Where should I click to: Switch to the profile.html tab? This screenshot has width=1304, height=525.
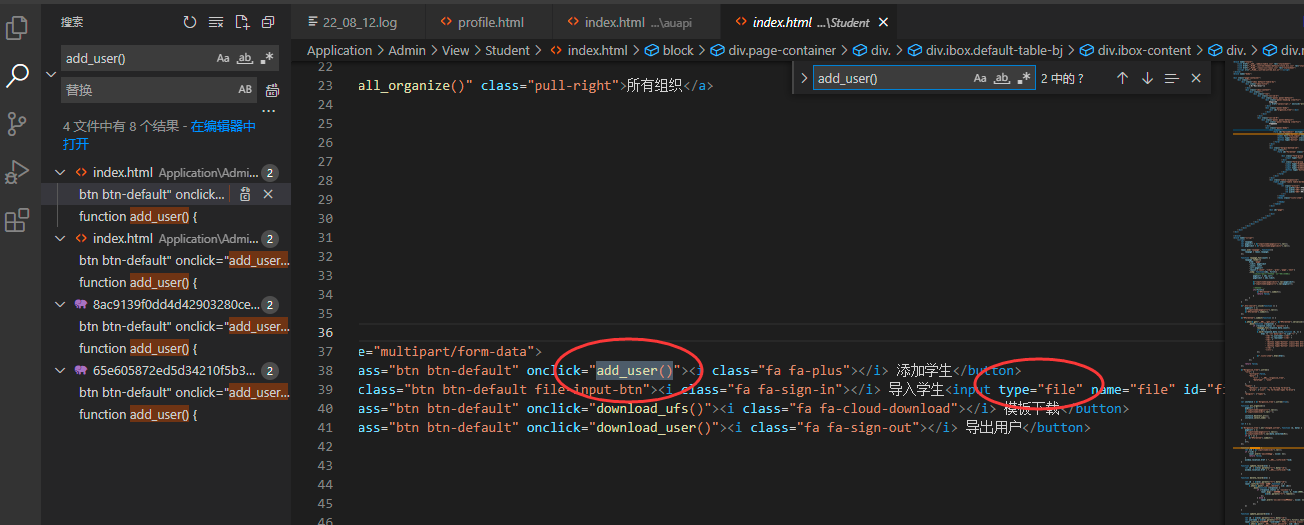[x=489, y=22]
